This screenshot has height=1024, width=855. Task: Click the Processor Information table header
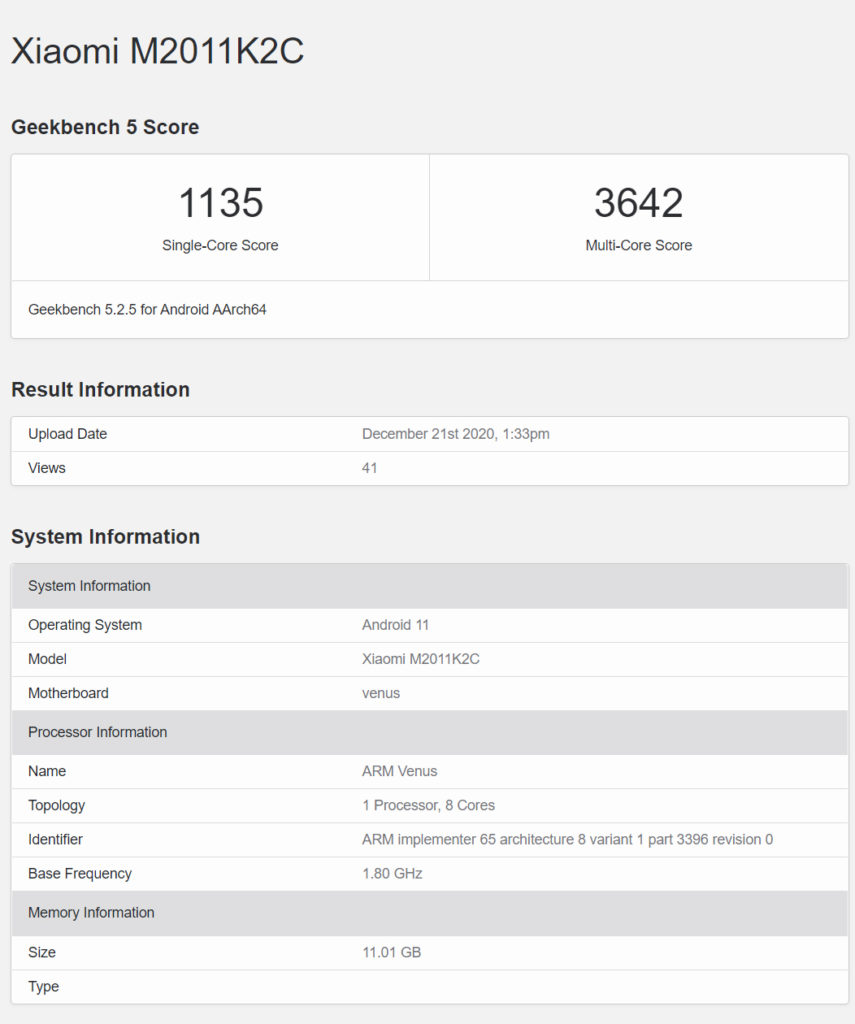(430, 732)
